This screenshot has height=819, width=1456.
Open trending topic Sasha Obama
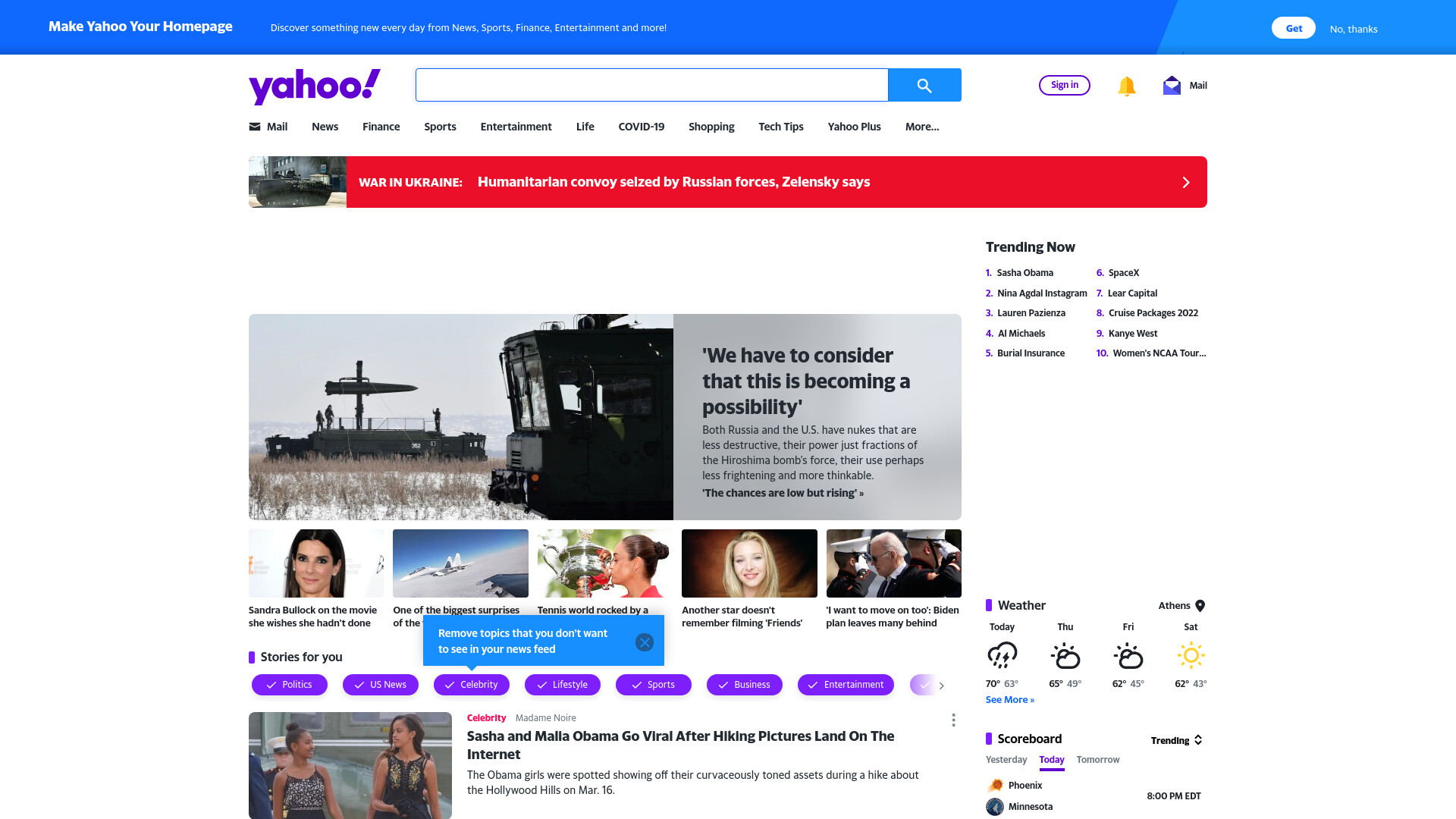tap(1025, 273)
